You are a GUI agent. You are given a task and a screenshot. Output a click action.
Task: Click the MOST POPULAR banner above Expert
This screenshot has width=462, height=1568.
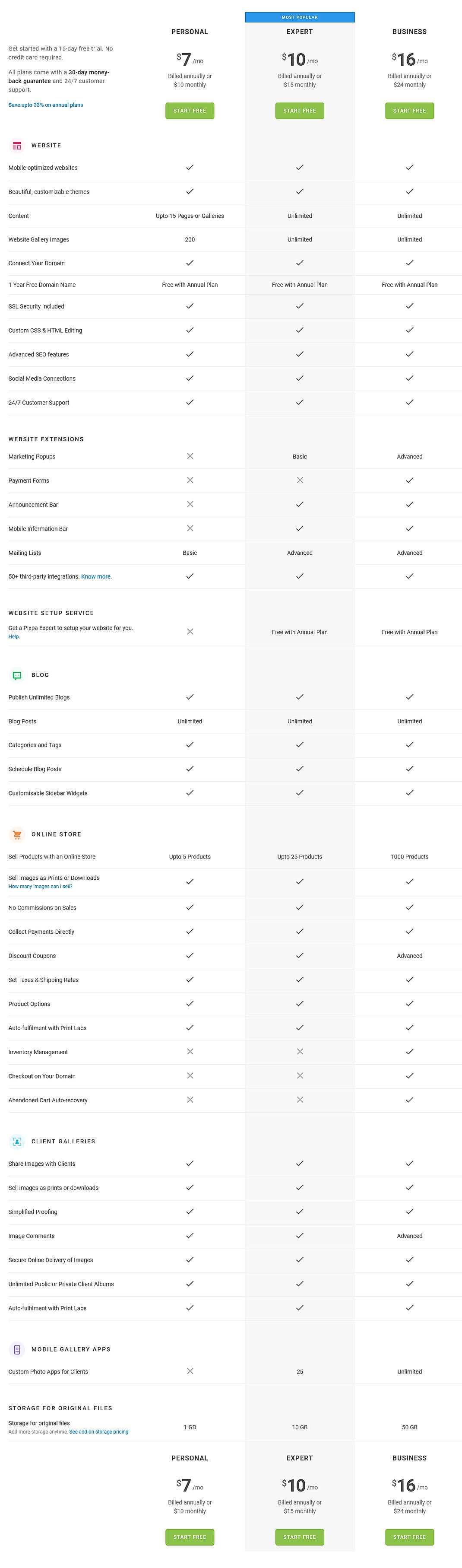(x=299, y=18)
